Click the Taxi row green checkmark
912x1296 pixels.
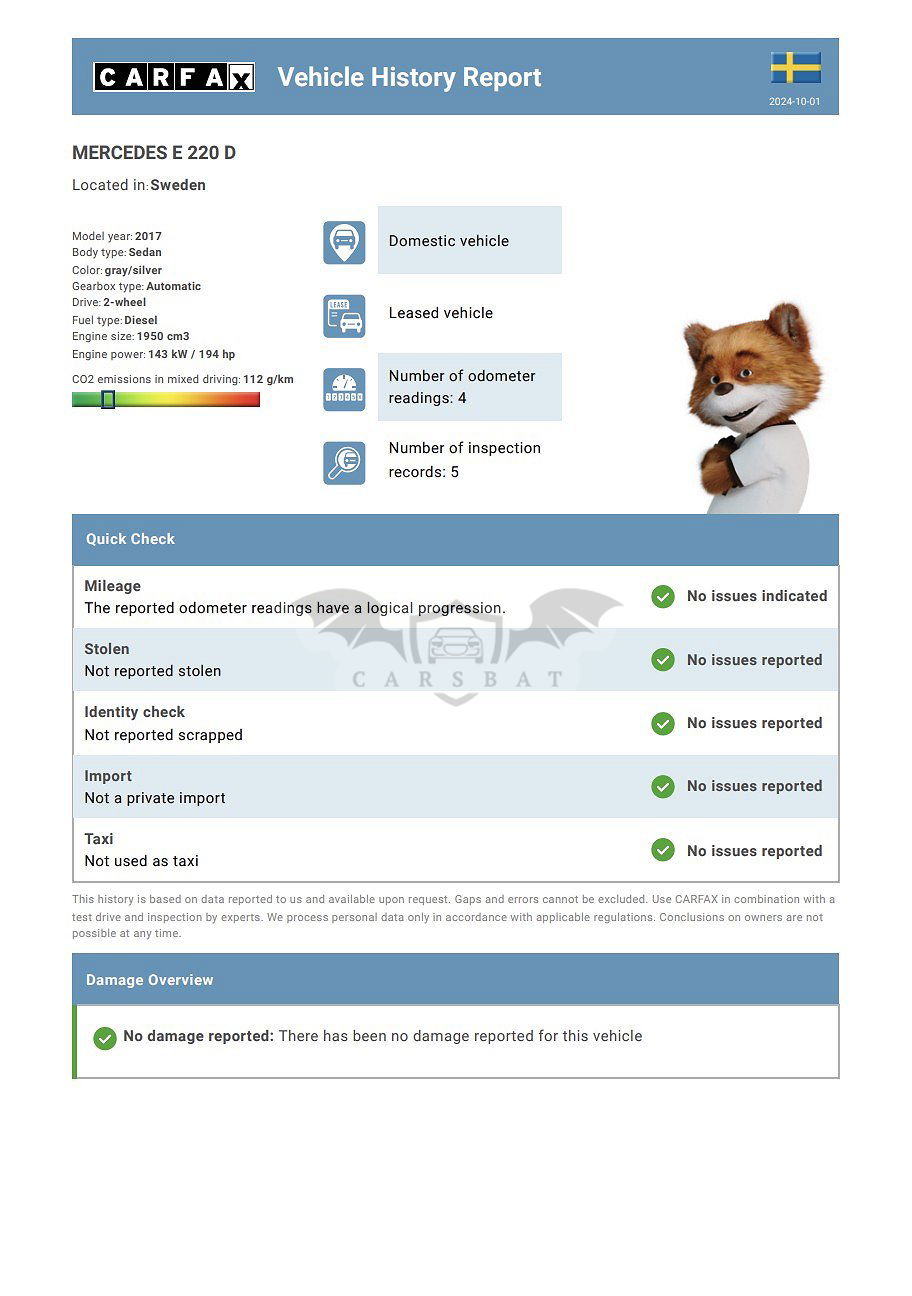point(662,850)
